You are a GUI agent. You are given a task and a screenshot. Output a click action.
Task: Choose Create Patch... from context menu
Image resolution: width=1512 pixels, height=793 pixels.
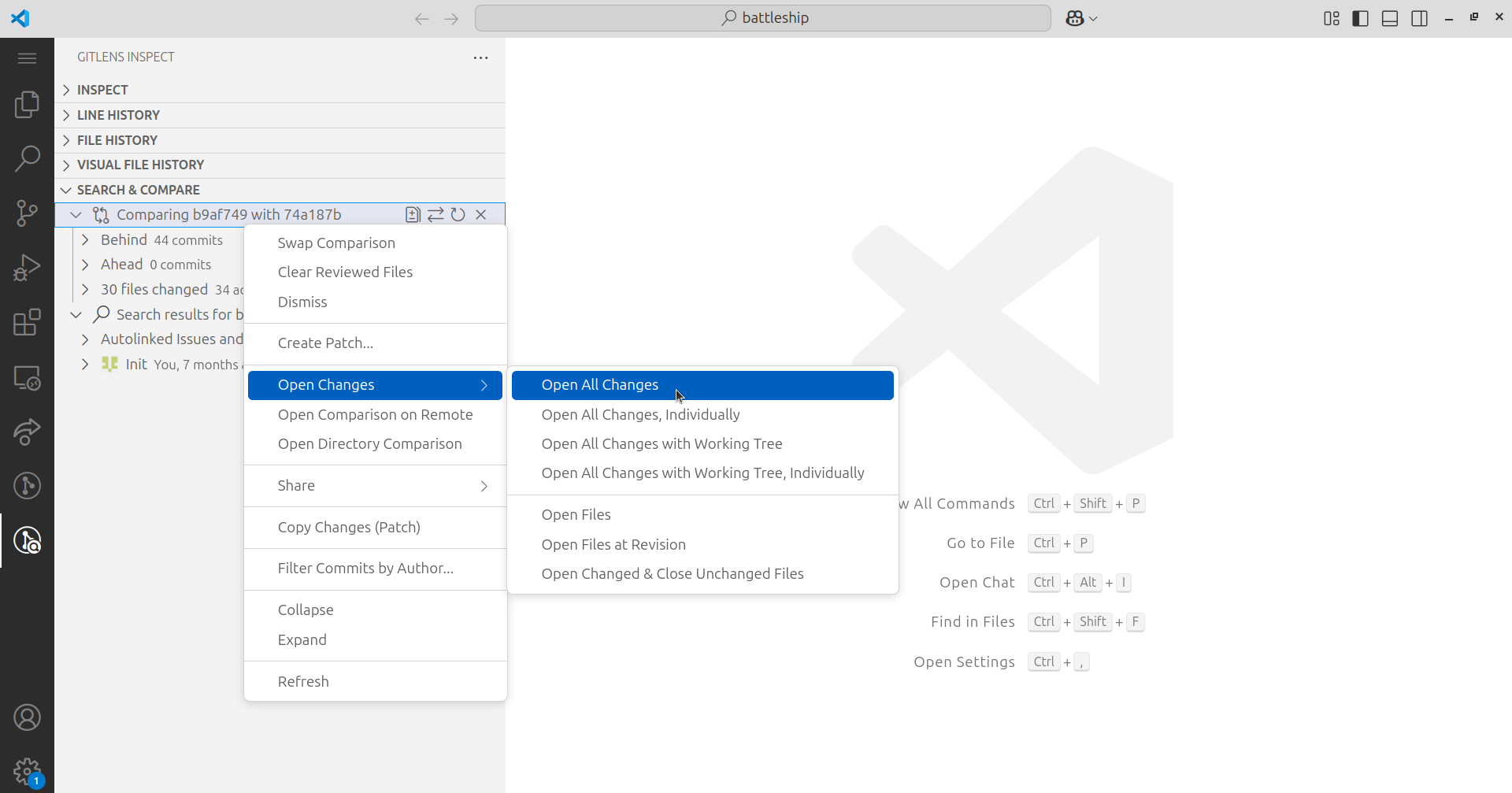(325, 343)
